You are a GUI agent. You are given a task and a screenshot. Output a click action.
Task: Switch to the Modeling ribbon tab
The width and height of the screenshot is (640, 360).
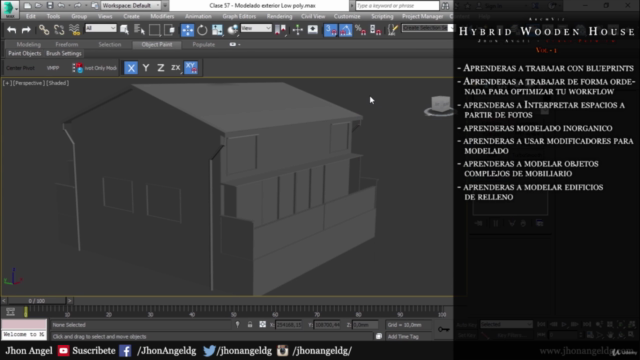(29, 44)
